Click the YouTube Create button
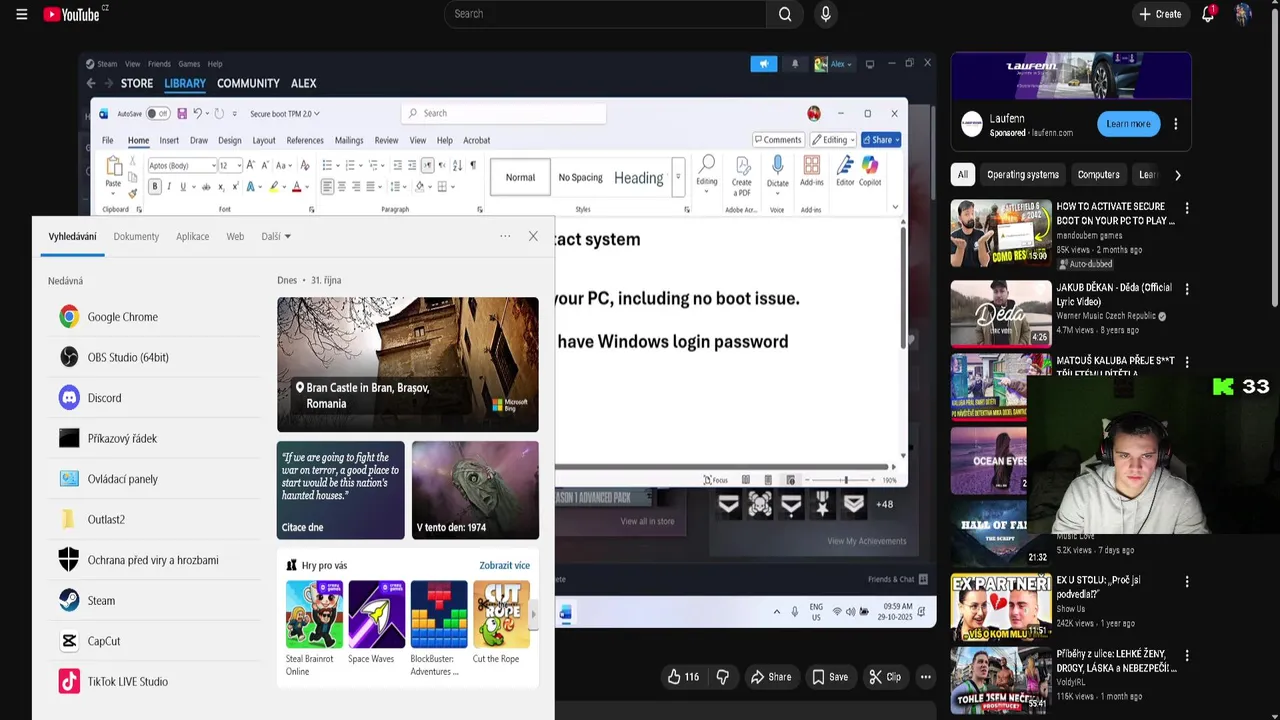This screenshot has width=1280, height=720. [1159, 14]
